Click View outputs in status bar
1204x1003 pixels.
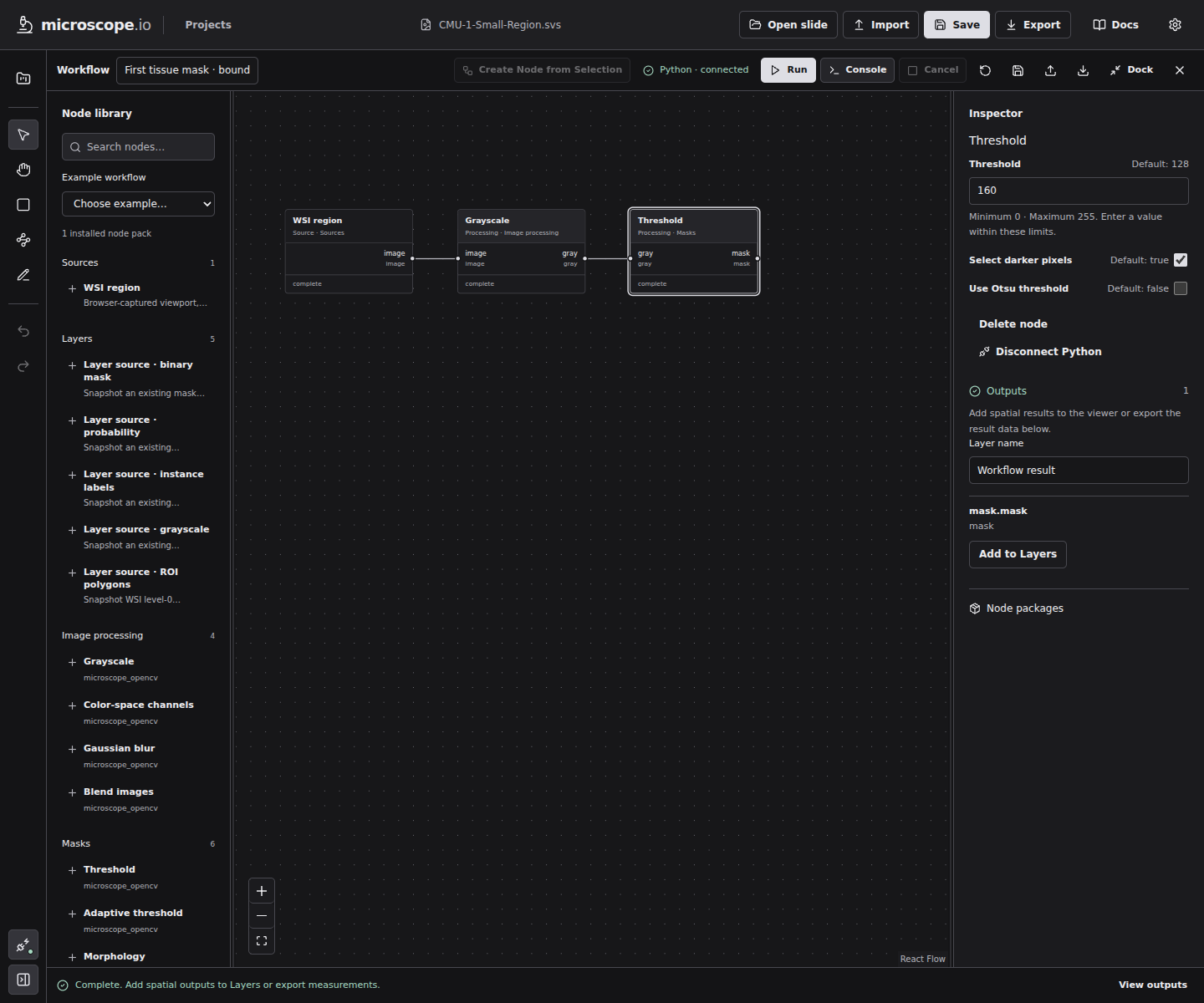[x=1153, y=985]
